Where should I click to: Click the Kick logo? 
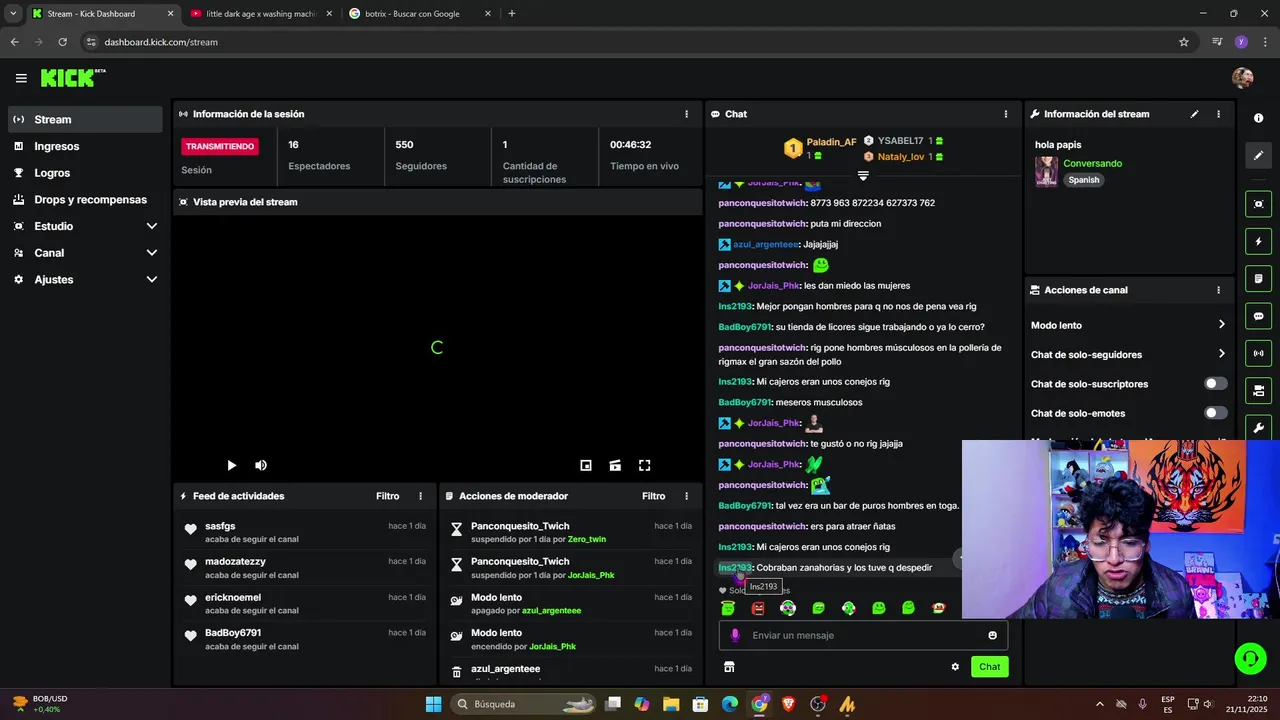click(x=73, y=78)
